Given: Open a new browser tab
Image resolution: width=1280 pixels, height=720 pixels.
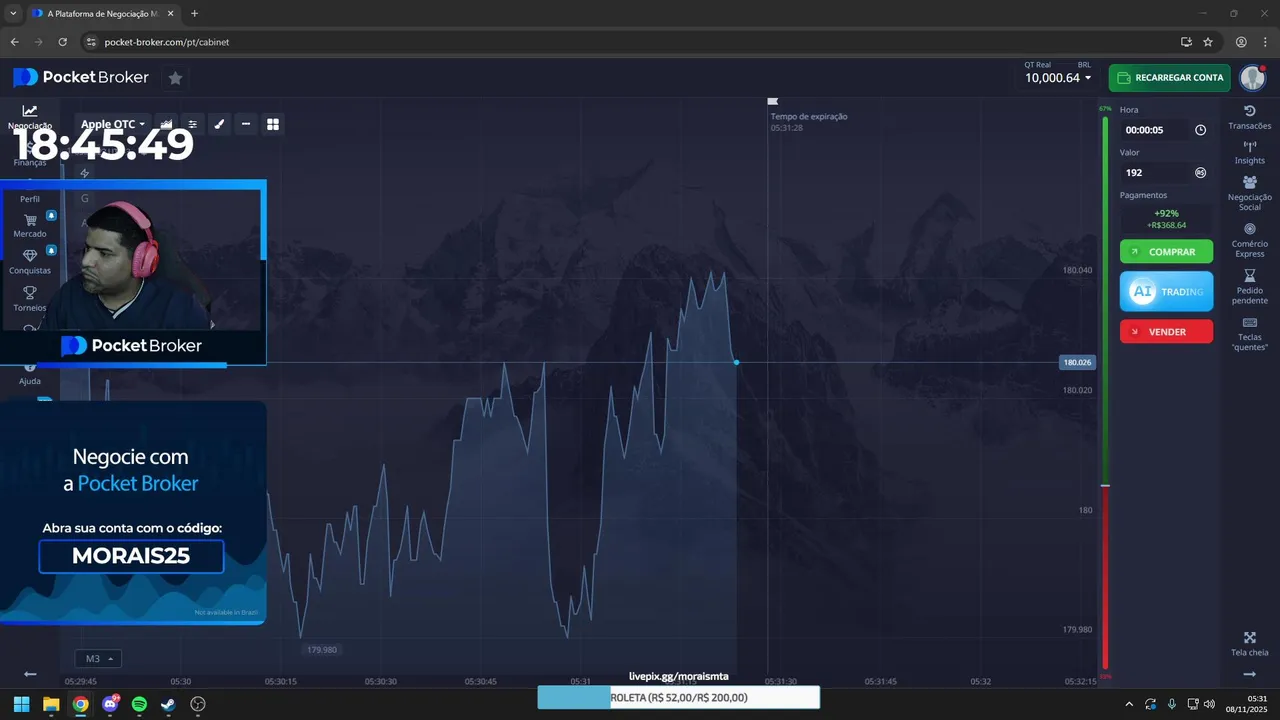Looking at the screenshot, I should [x=194, y=13].
